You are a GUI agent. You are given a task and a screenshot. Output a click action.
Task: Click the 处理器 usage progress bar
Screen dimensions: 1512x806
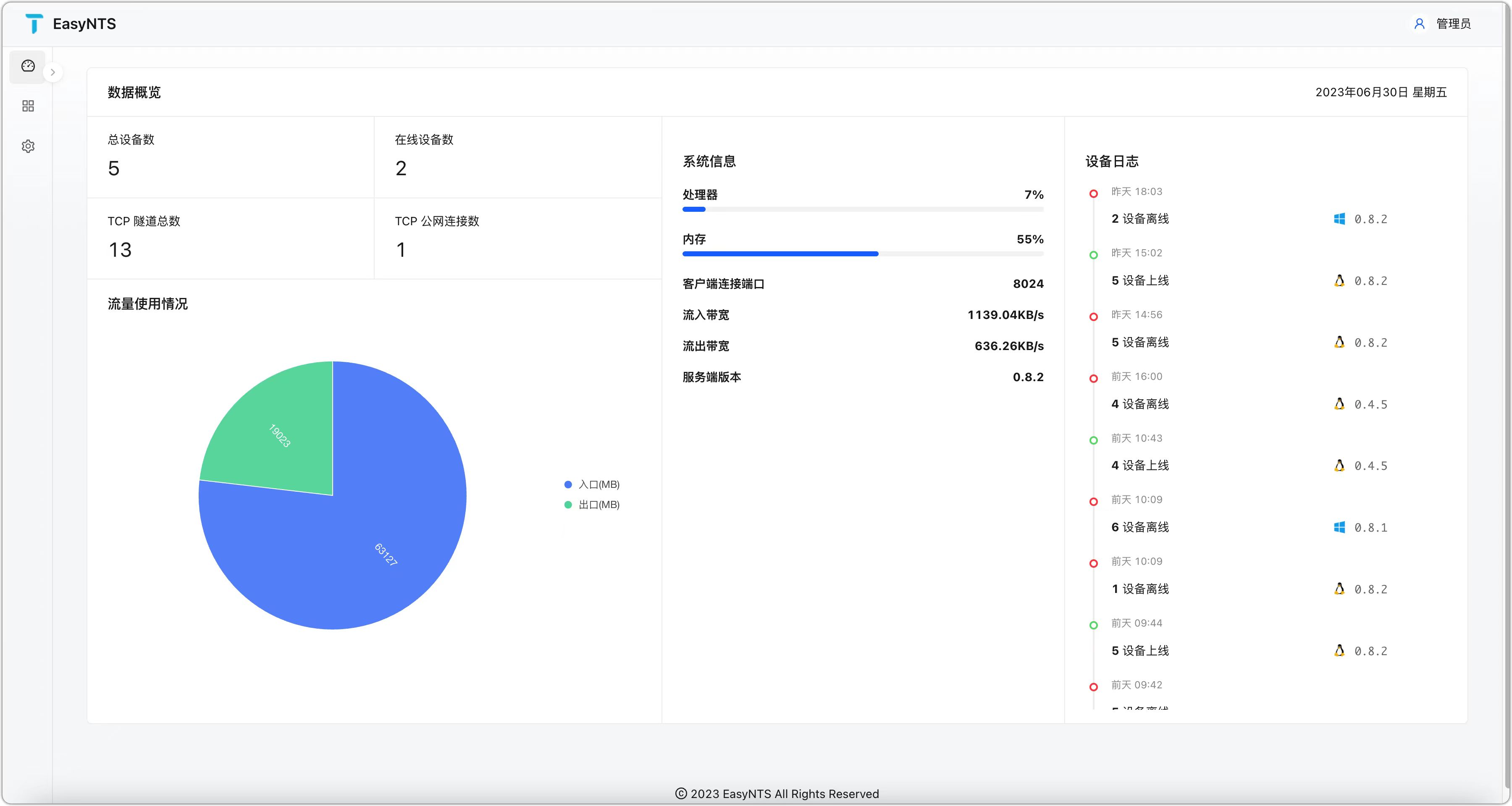(x=863, y=209)
